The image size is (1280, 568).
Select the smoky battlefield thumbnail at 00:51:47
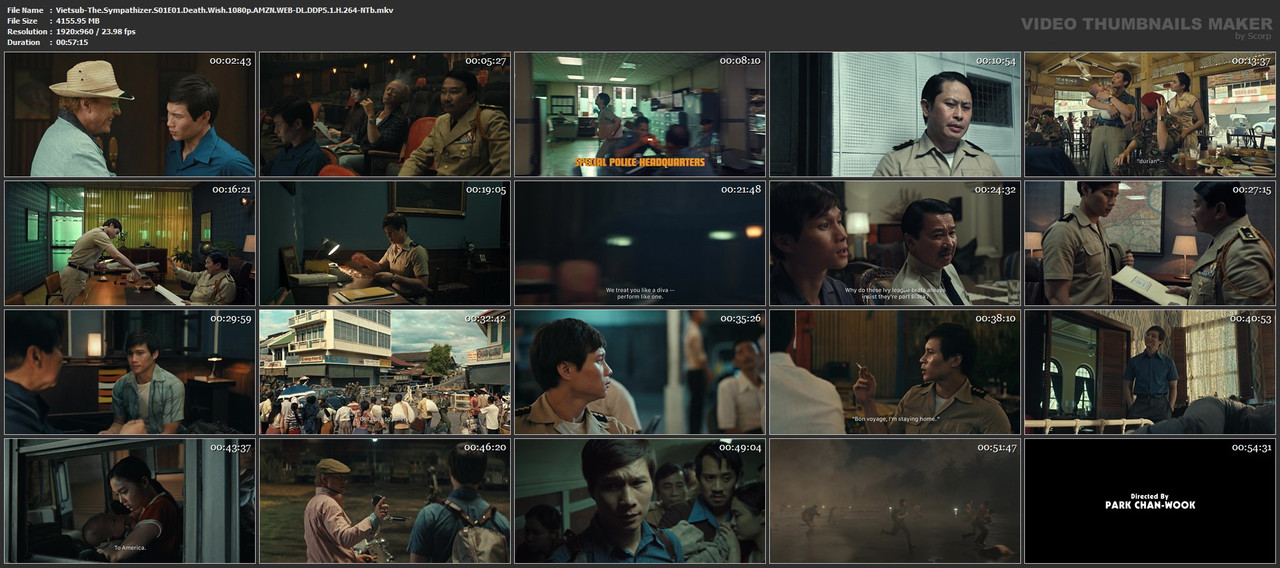(x=895, y=501)
